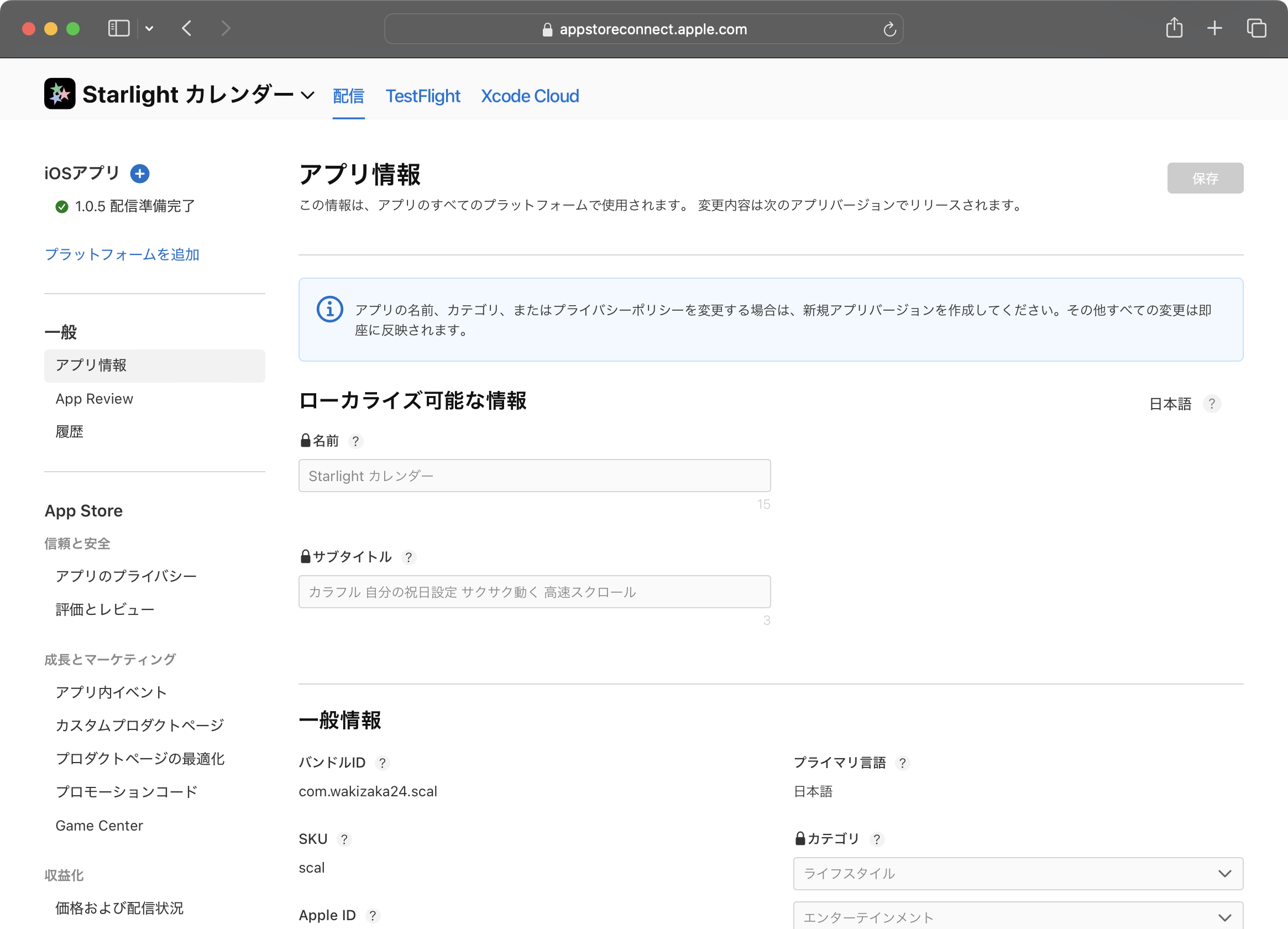This screenshot has height=929, width=1288.
Task: Open App Review in the sidebar
Action: click(x=95, y=399)
